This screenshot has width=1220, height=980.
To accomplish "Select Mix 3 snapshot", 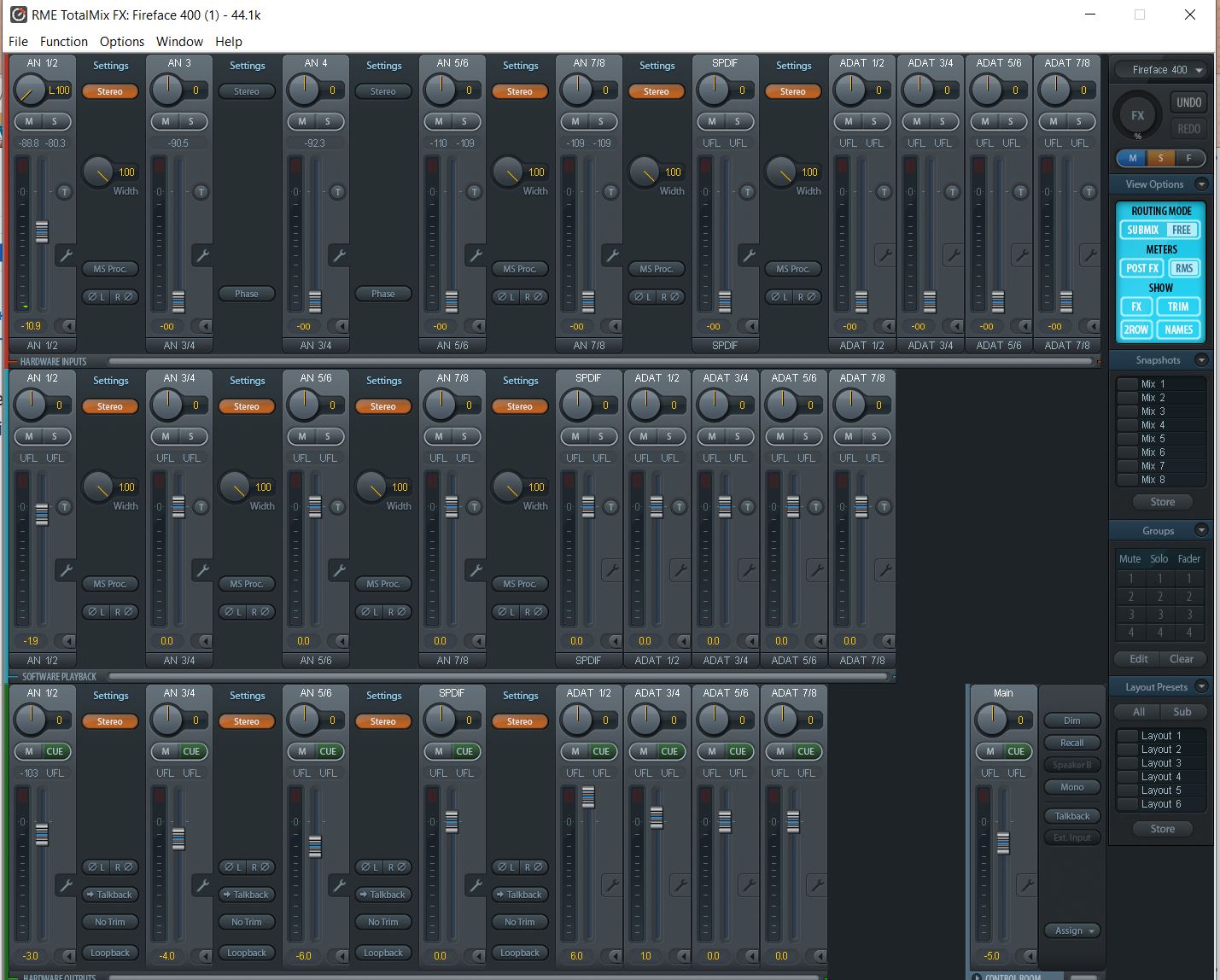I will click(1153, 411).
